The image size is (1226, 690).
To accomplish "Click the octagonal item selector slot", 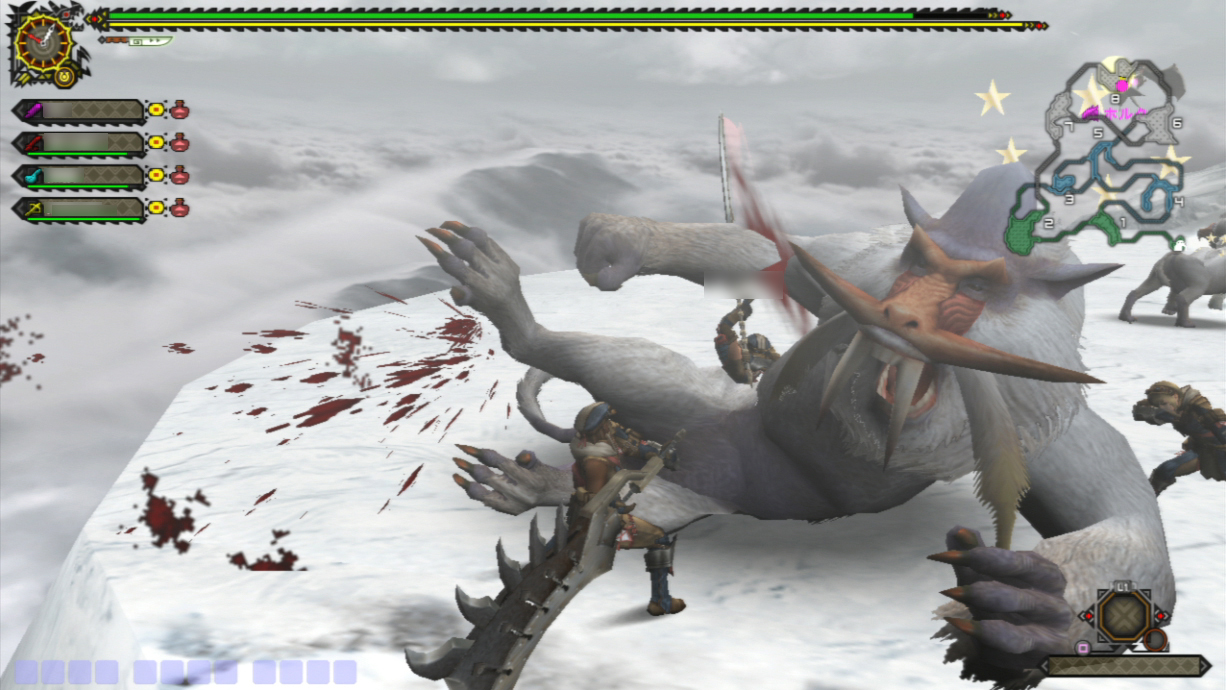I will [1125, 617].
